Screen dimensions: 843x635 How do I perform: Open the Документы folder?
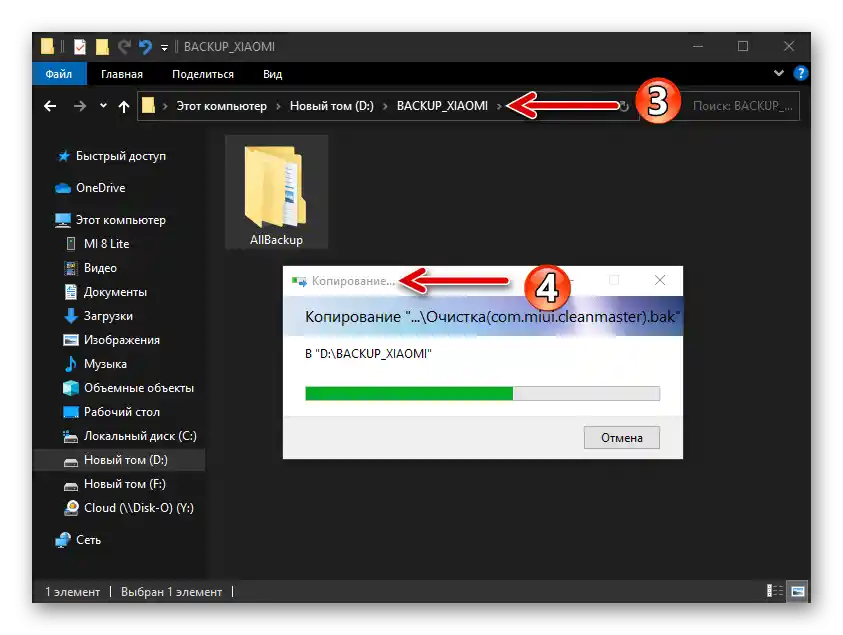pos(115,292)
